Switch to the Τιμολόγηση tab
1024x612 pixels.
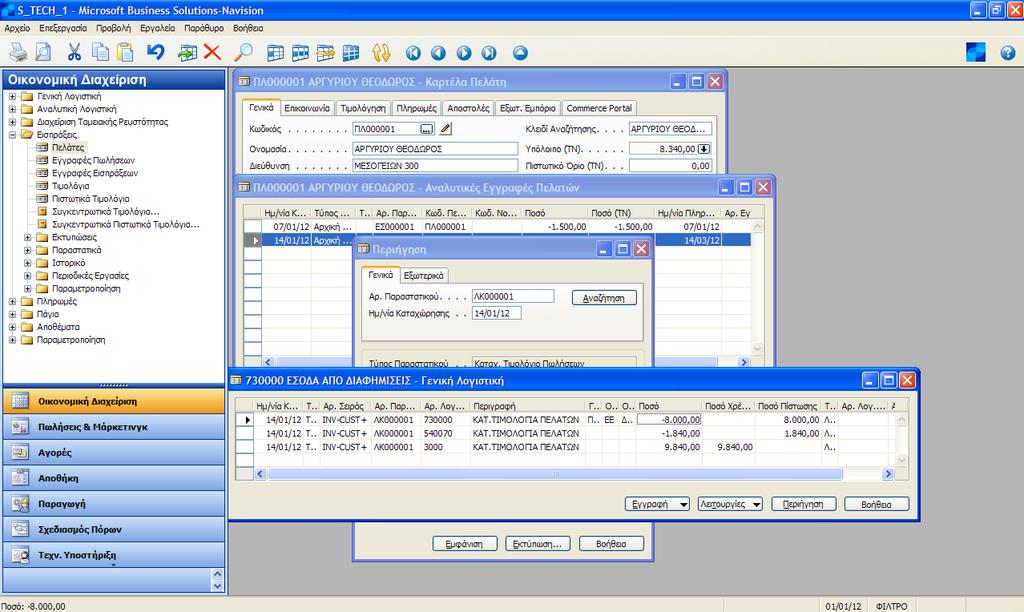(363, 108)
